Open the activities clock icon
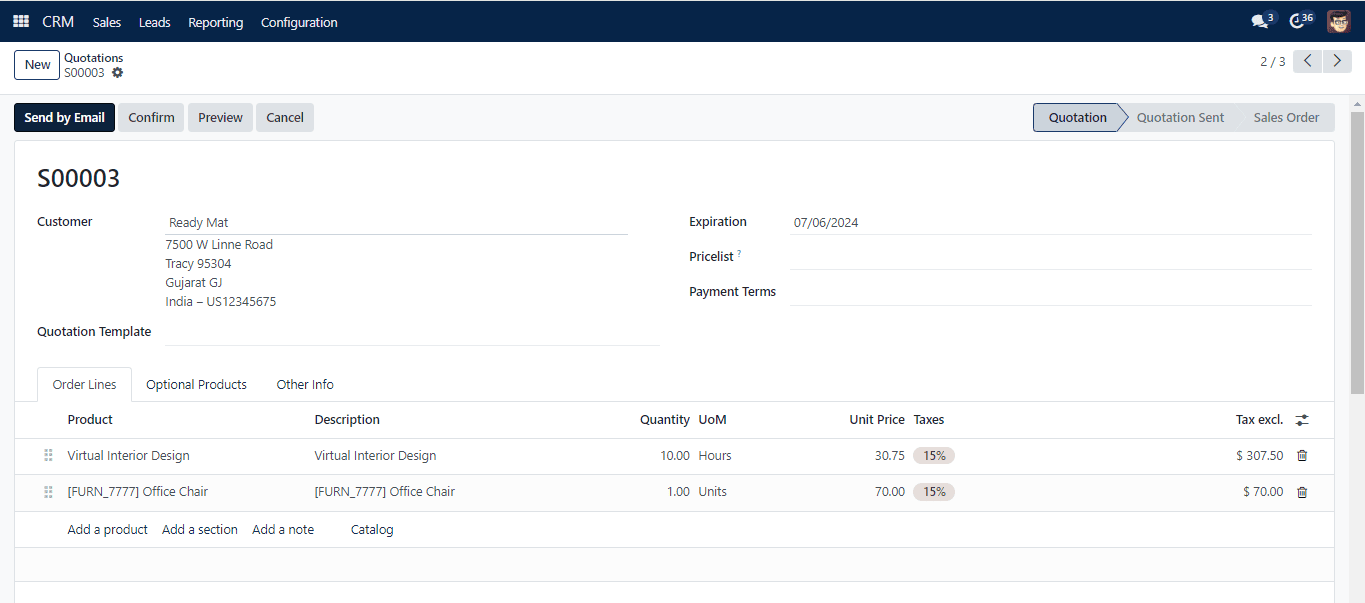This screenshot has height=603, width=1365. [1298, 21]
